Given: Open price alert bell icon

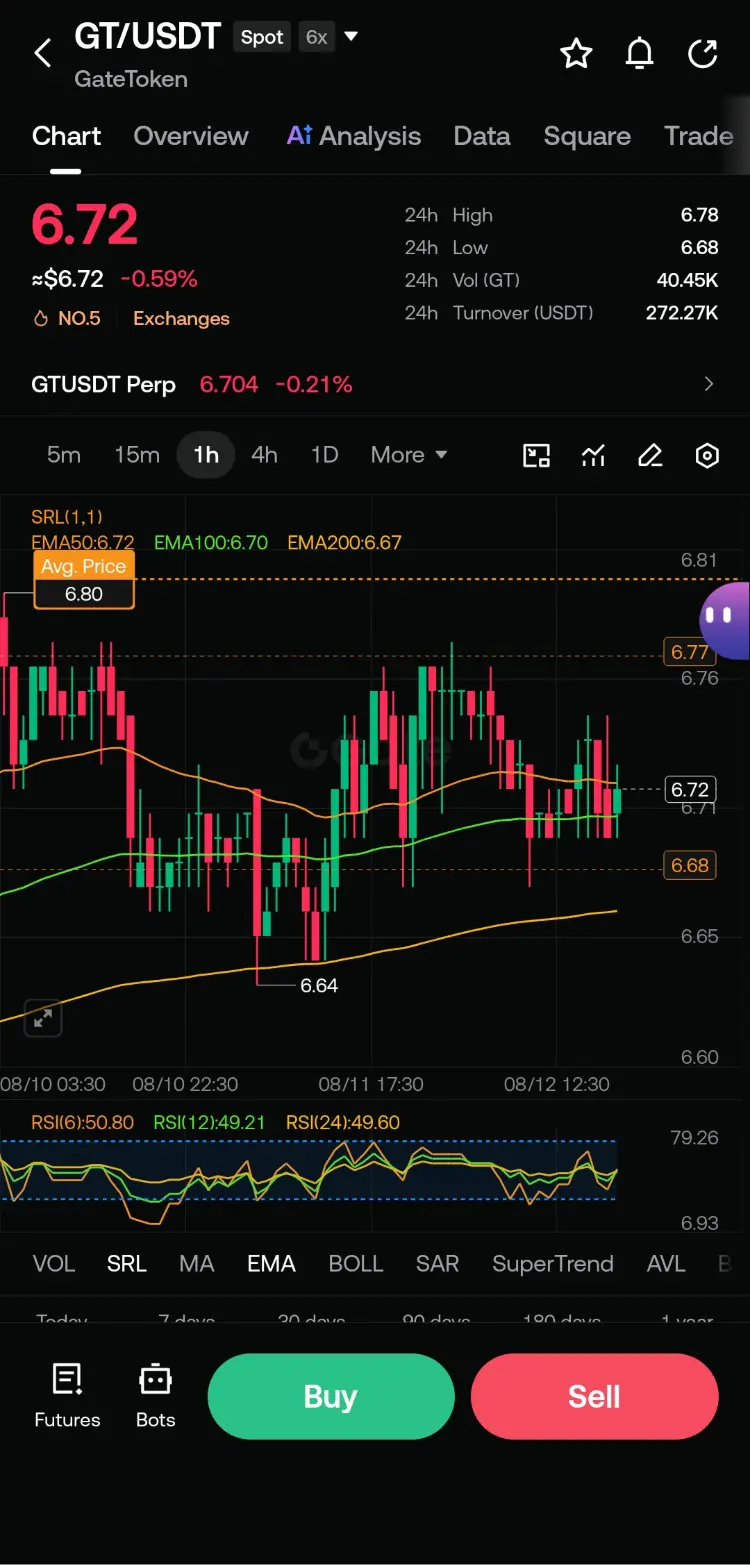Looking at the screenshot, I should coord(640,53).
